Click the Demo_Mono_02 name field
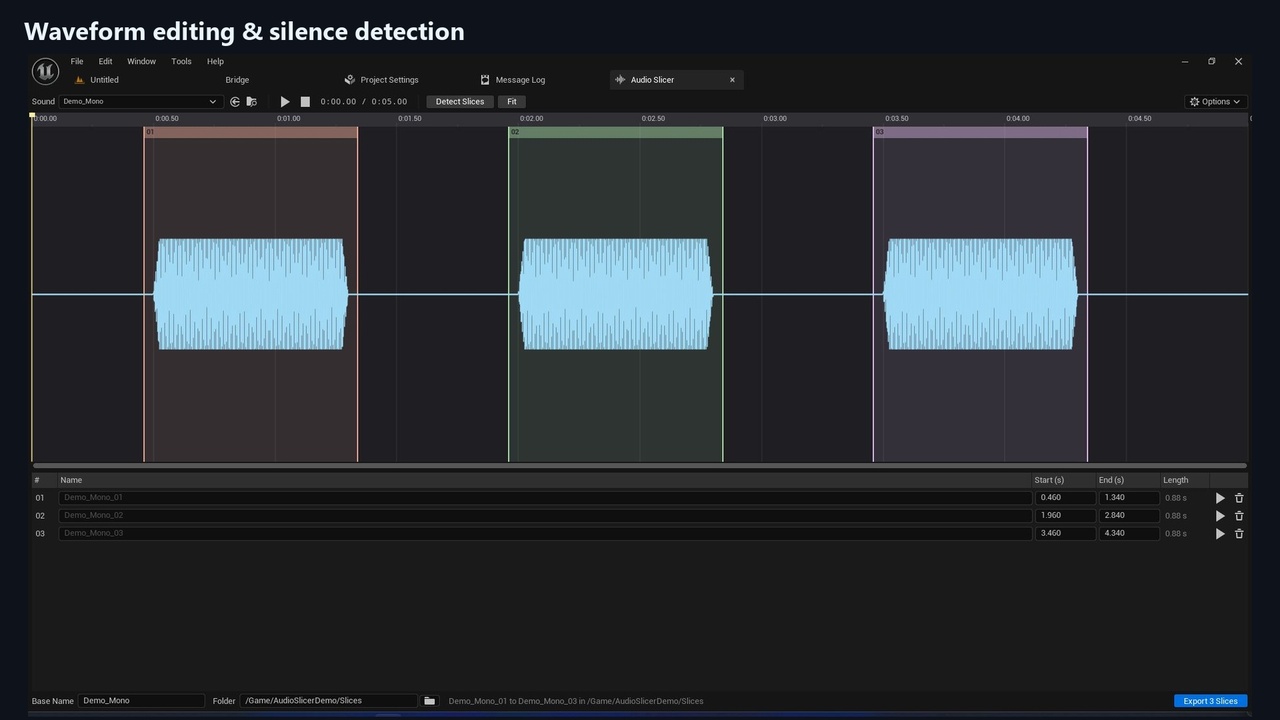 coord(545,516)
